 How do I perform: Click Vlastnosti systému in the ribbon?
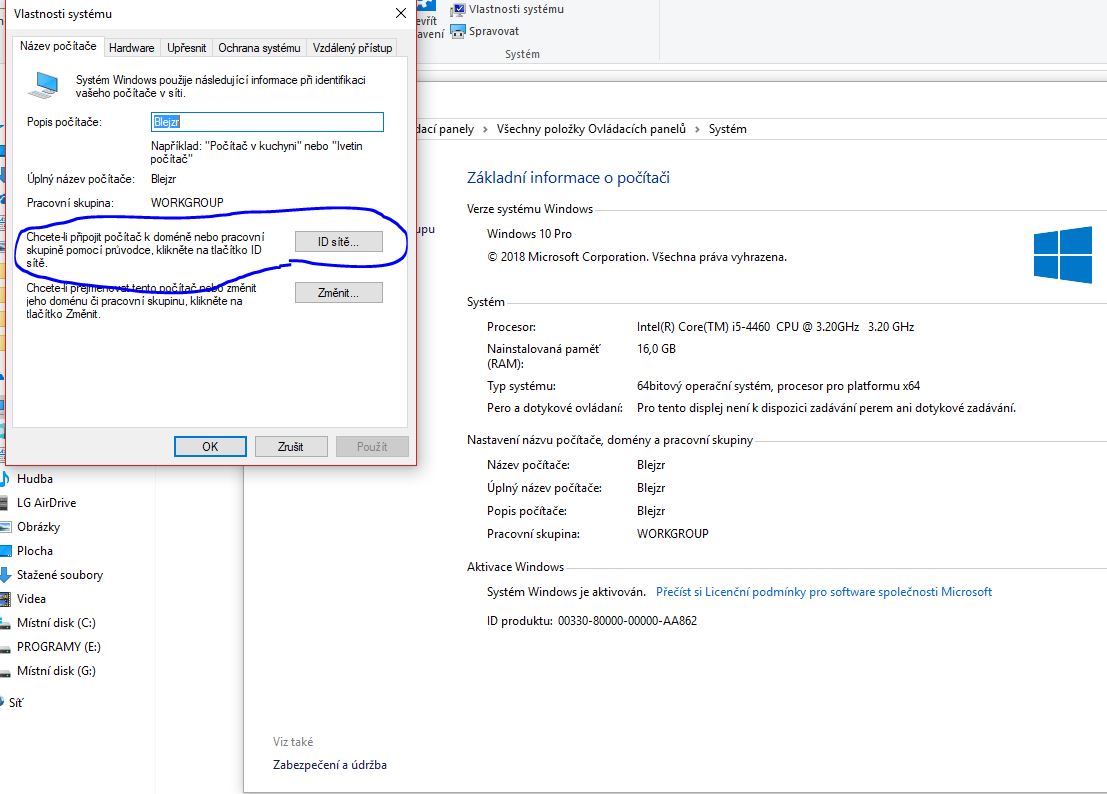tap(516, 9)
